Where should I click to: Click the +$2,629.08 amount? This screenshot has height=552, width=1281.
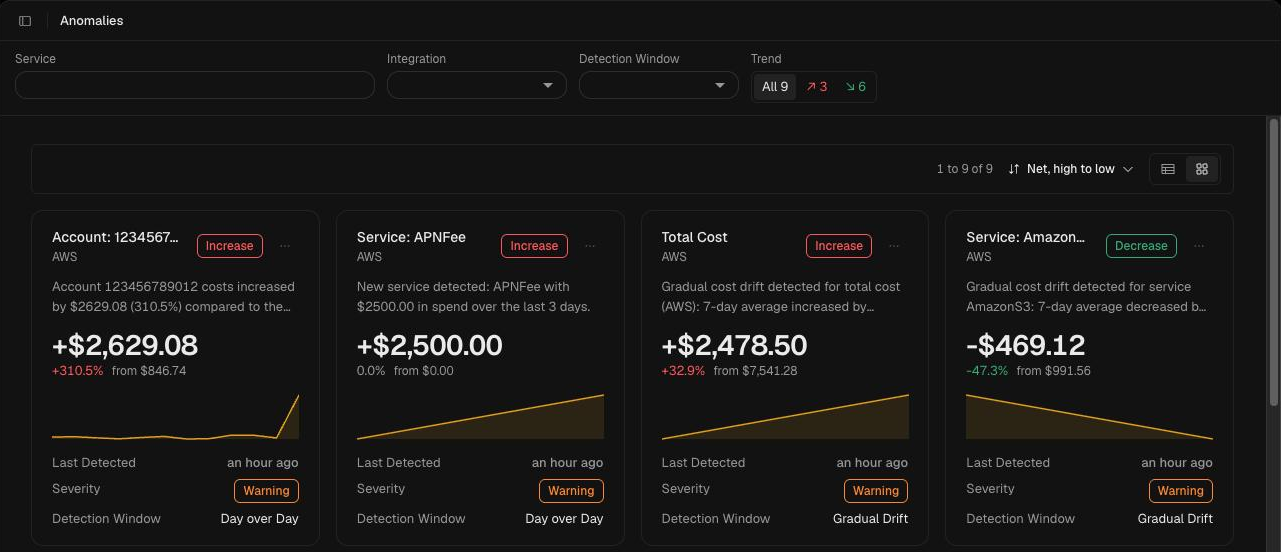point(125,346)
